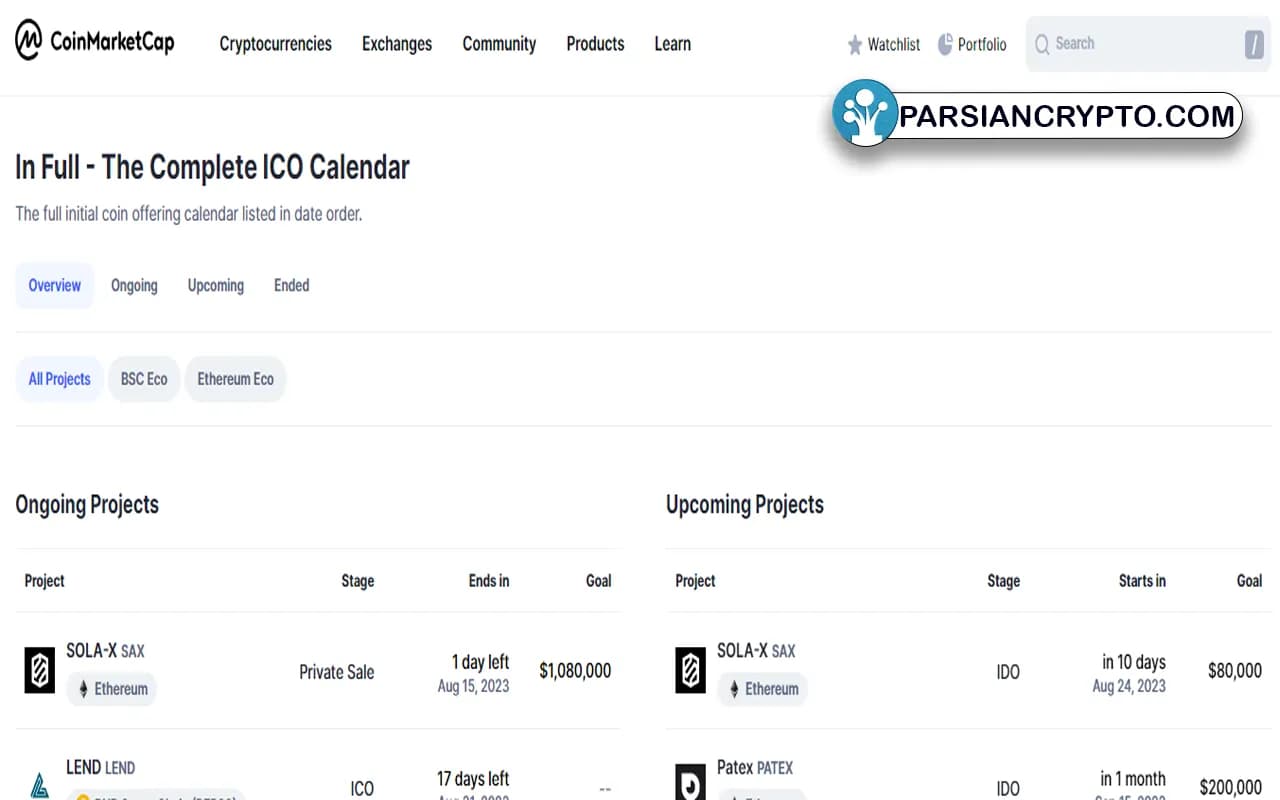Open the Cryptocurrencies menu

[x=276, y=44]
